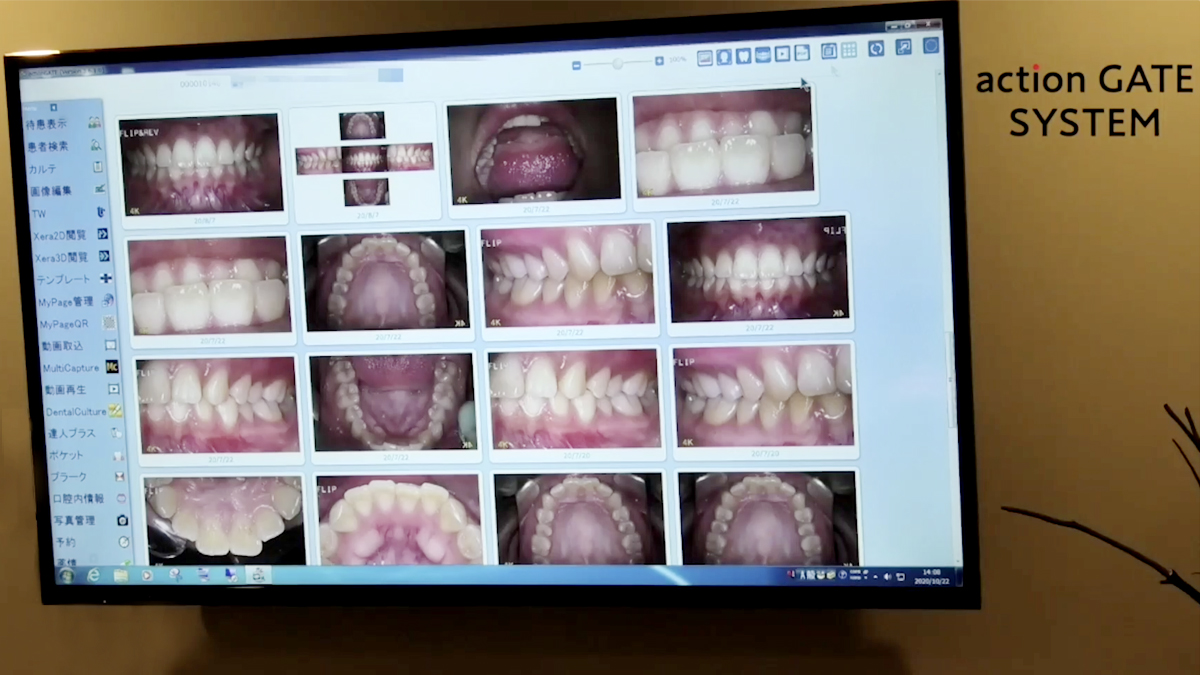The height and width of the screenshot is (675, 1200).
Task: Collapse the sidebar using the top arrow
Action: 54,107
